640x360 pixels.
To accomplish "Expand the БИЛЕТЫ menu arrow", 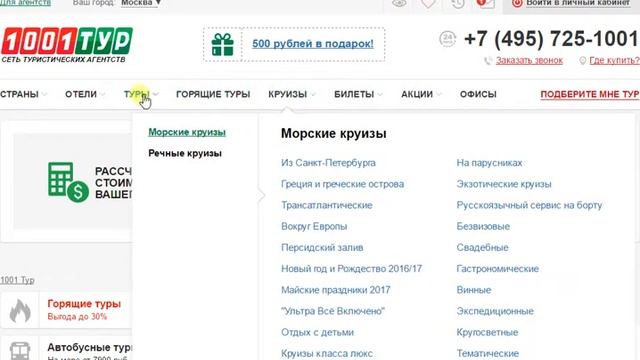I will (x=380, y=94).
